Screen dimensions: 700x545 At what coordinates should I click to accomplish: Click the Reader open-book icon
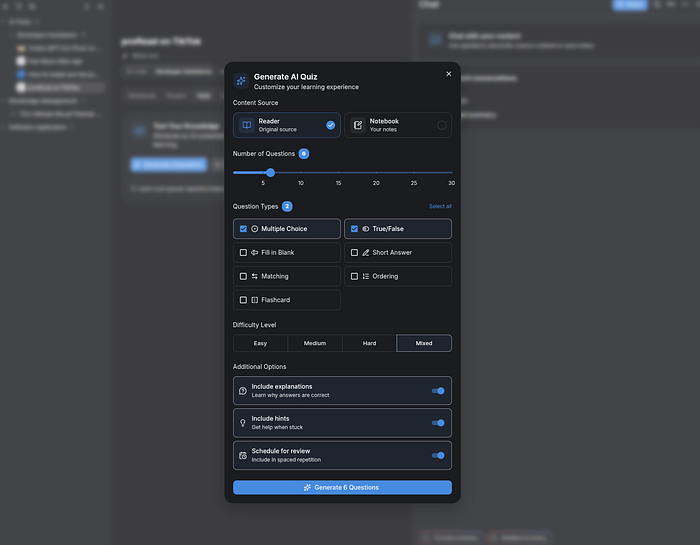pos(246,125)
